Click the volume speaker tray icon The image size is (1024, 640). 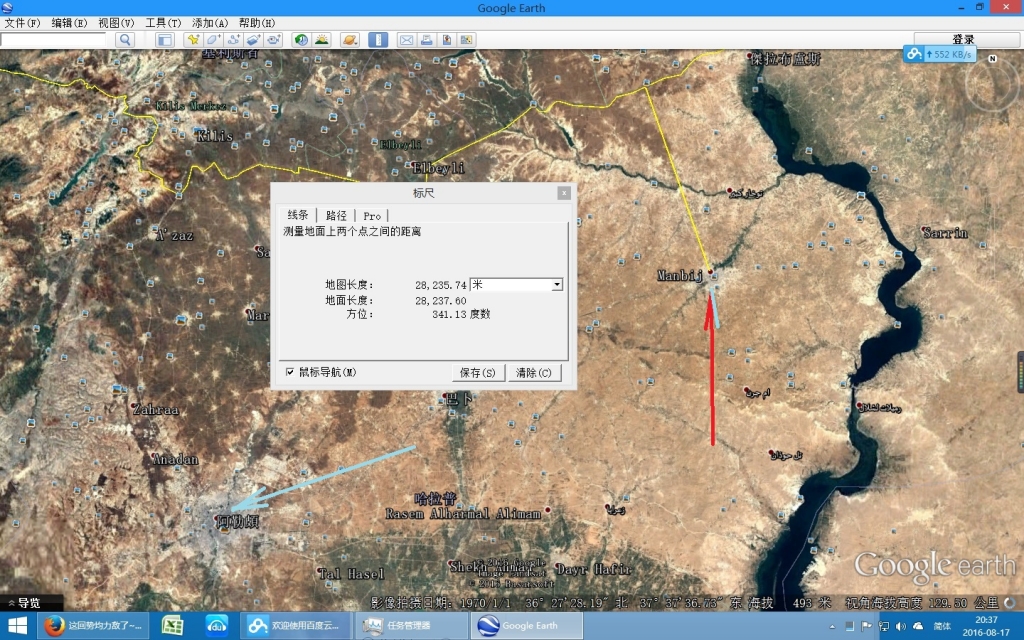(x=901, y=626)
